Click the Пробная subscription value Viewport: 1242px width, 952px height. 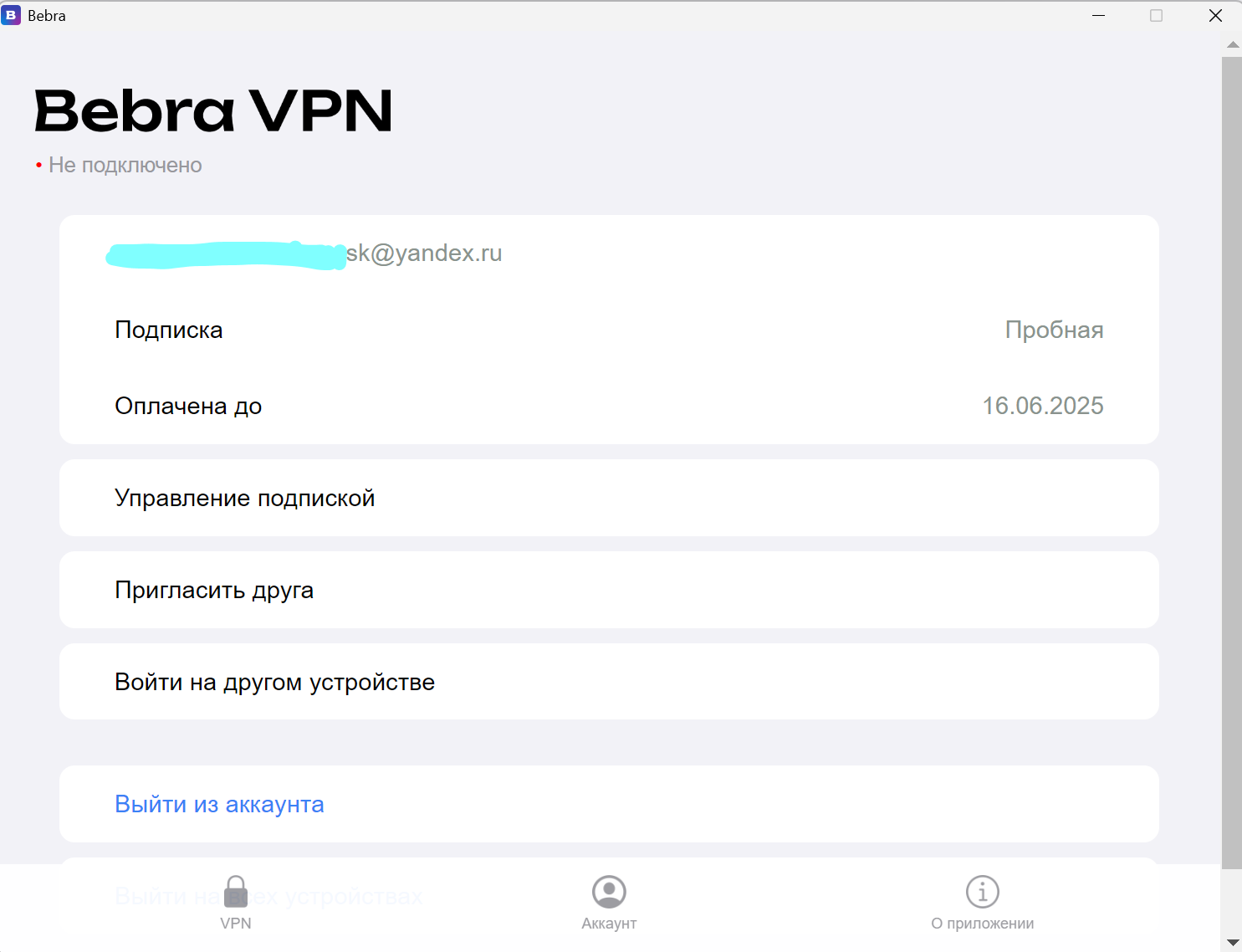point(1055,330)
